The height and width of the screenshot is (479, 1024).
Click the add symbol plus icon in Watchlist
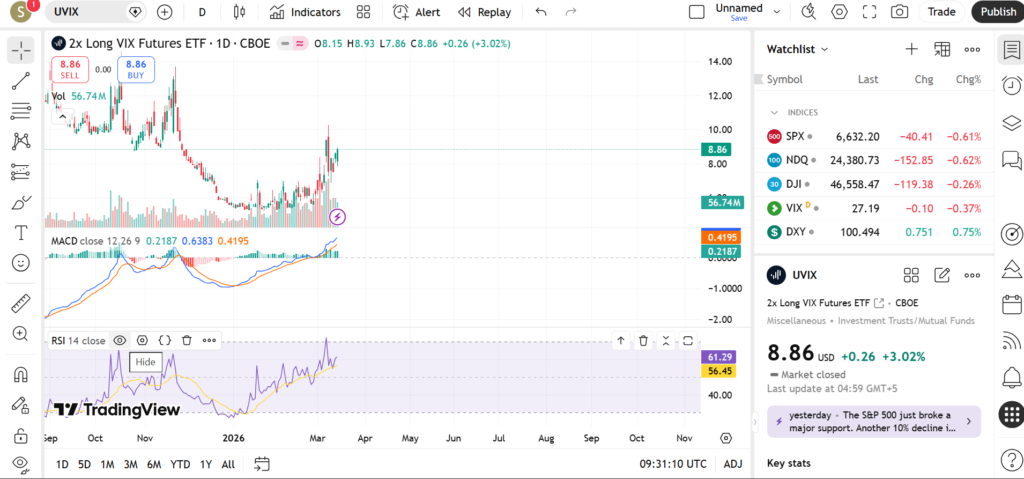coord(911,49)
